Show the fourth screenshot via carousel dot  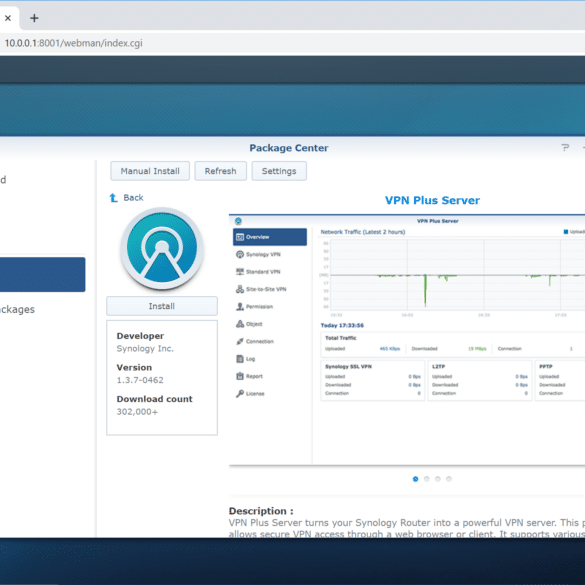(449, 479)
